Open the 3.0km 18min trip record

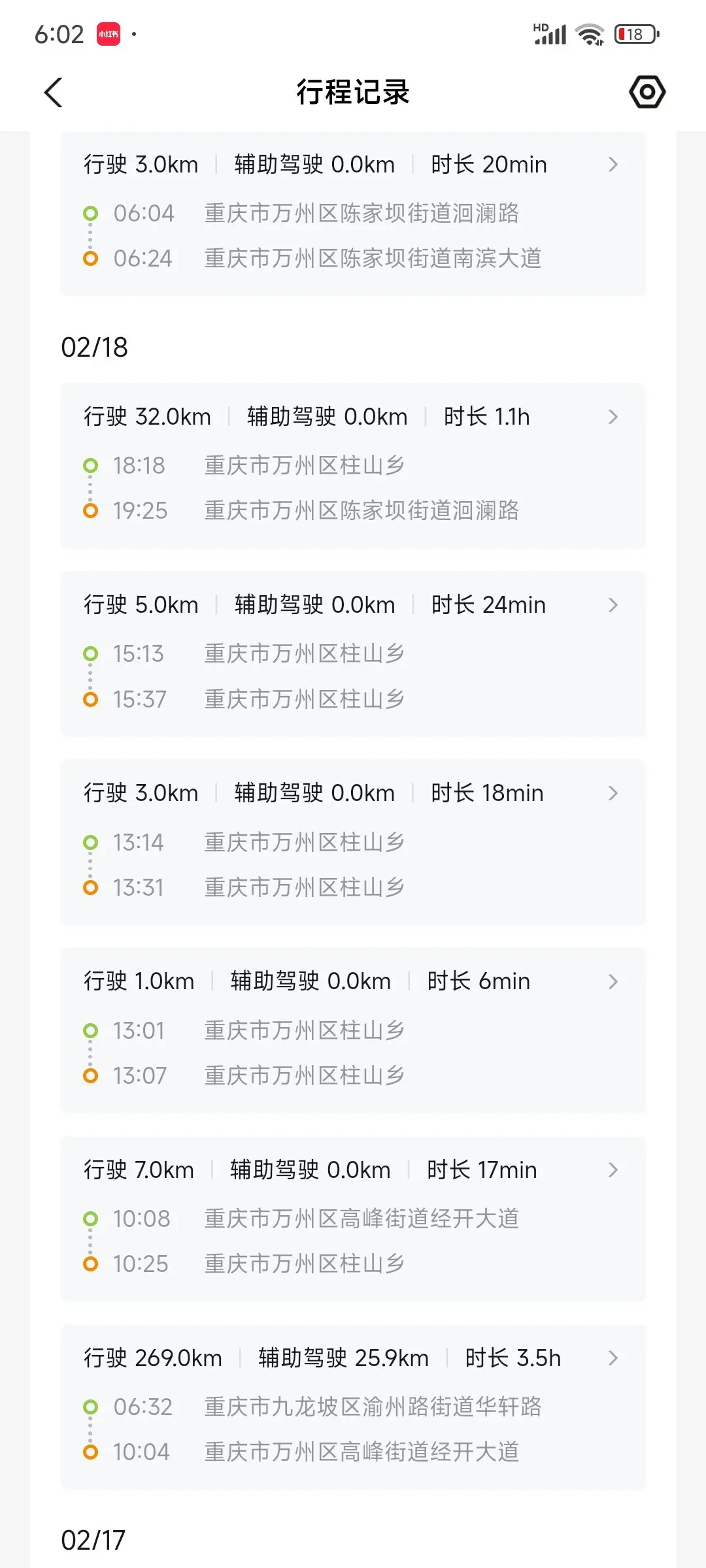coord(353,841)
